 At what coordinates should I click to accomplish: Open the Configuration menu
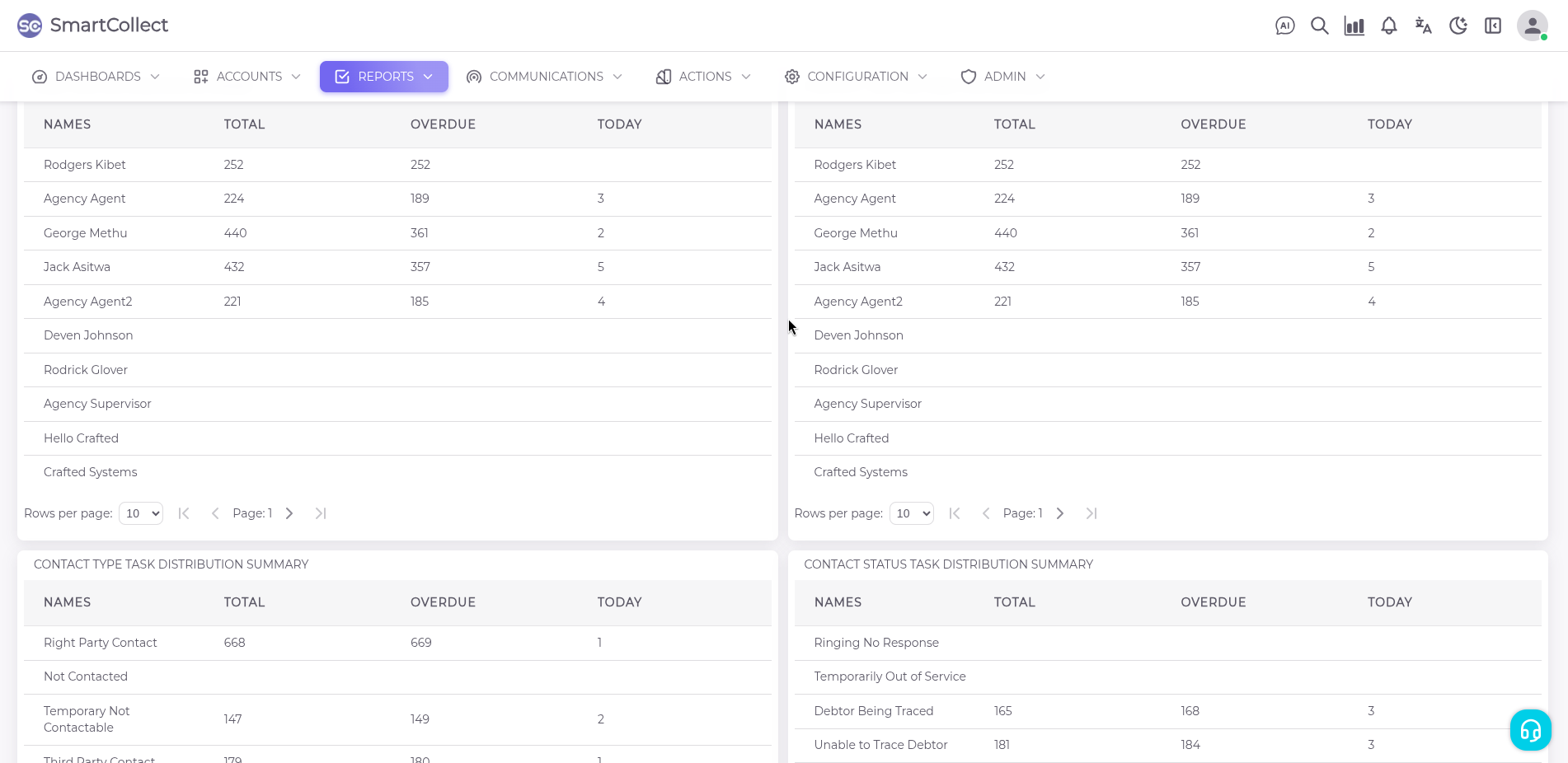pyautogui.click(x=856, y=77)
